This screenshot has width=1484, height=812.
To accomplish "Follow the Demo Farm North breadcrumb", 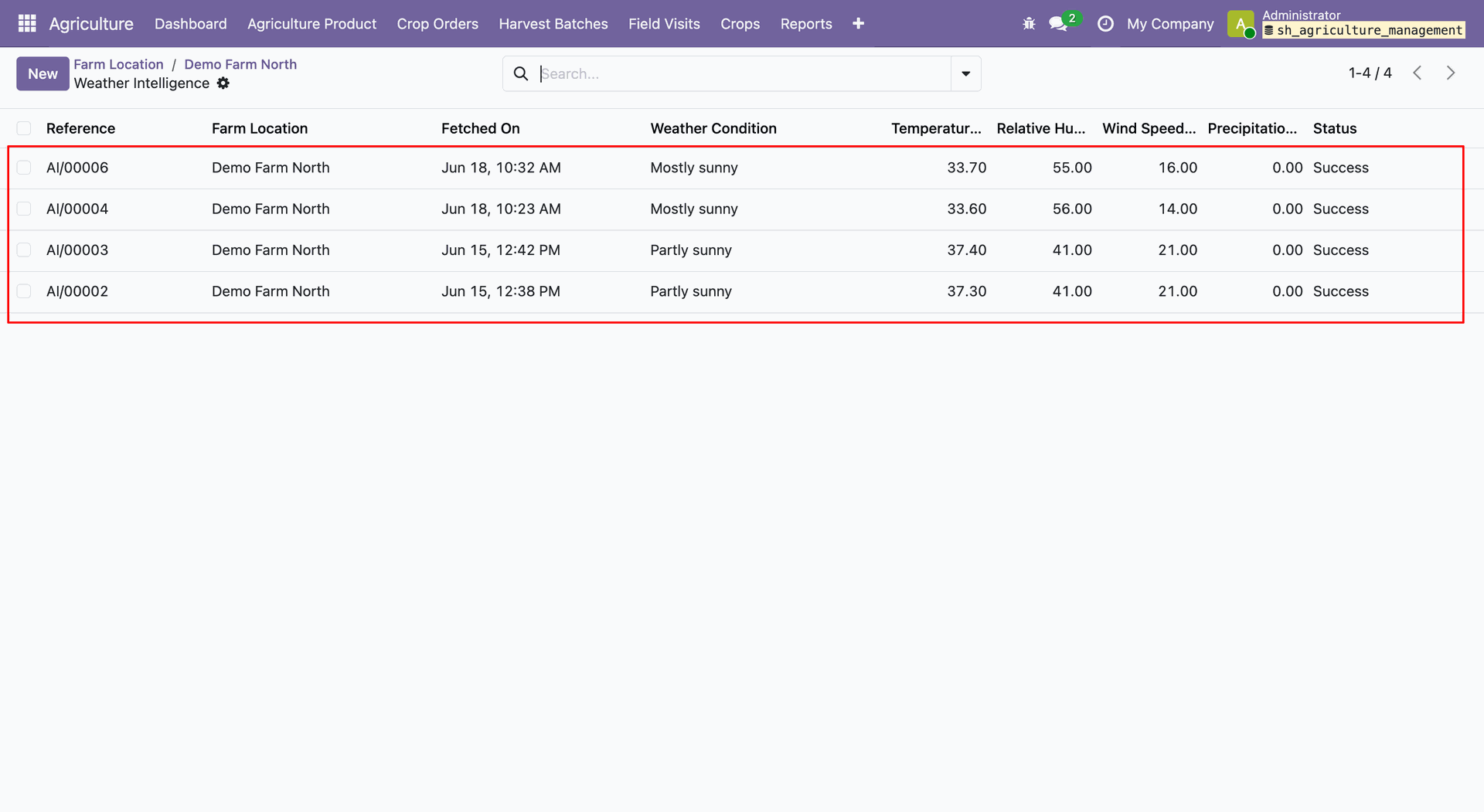I will (x=240, y=64).
